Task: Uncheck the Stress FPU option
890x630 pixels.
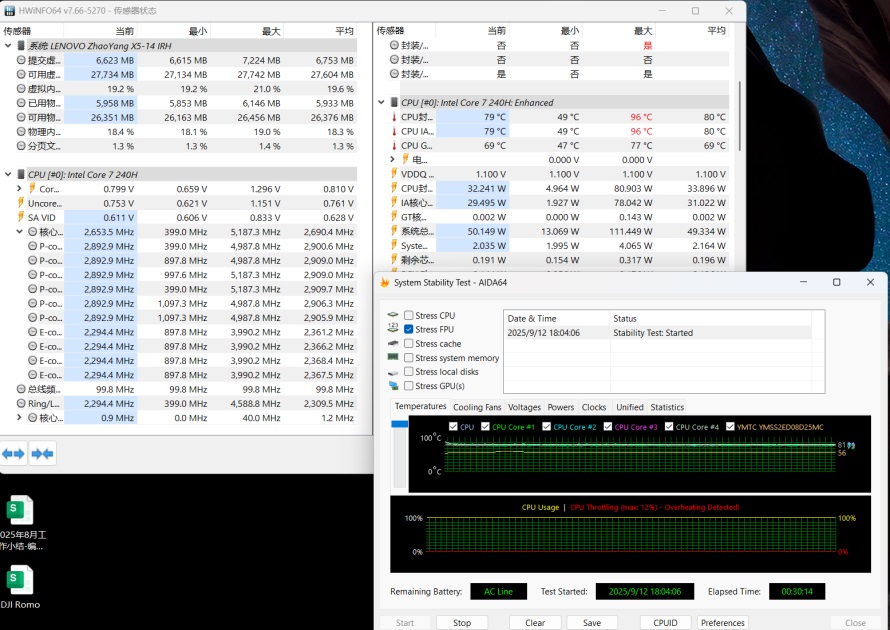Action: click(408, 329)
